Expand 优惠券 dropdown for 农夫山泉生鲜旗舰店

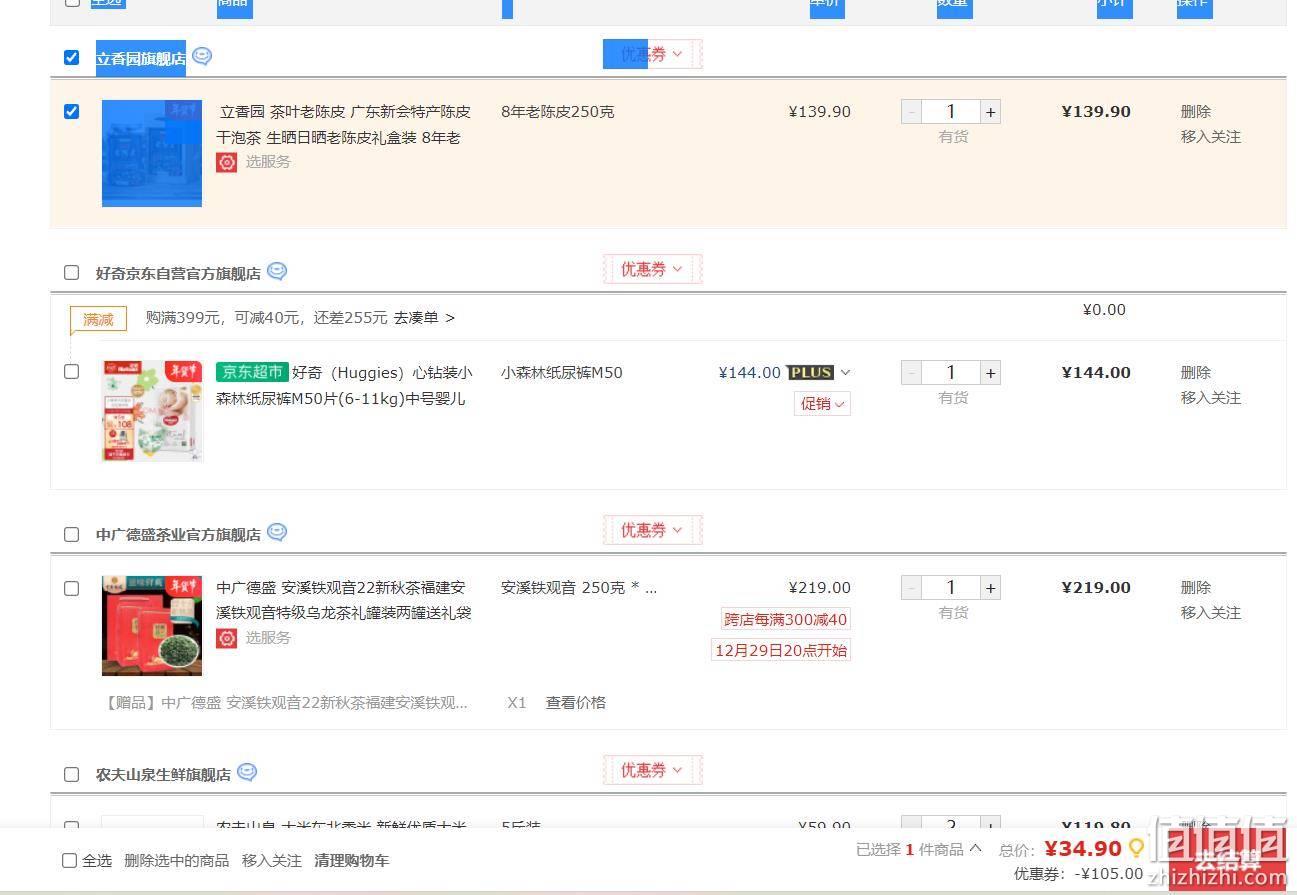point(652,770)
